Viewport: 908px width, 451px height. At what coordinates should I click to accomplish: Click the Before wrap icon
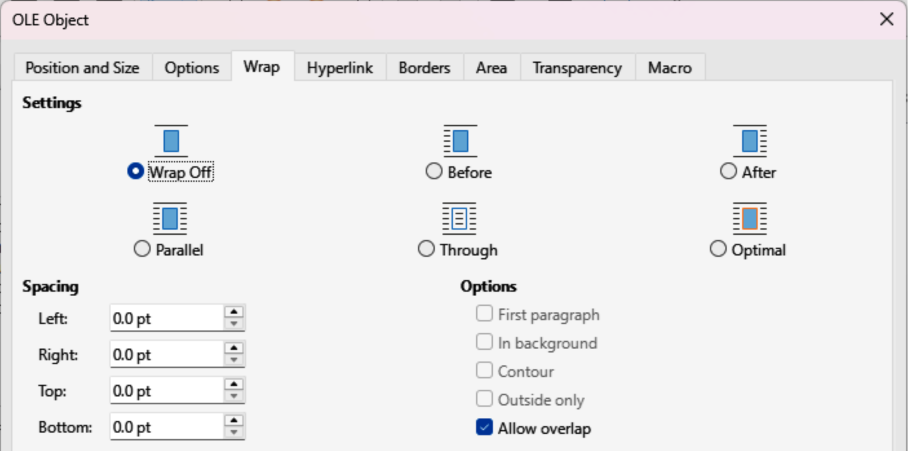tap(460, 140)
